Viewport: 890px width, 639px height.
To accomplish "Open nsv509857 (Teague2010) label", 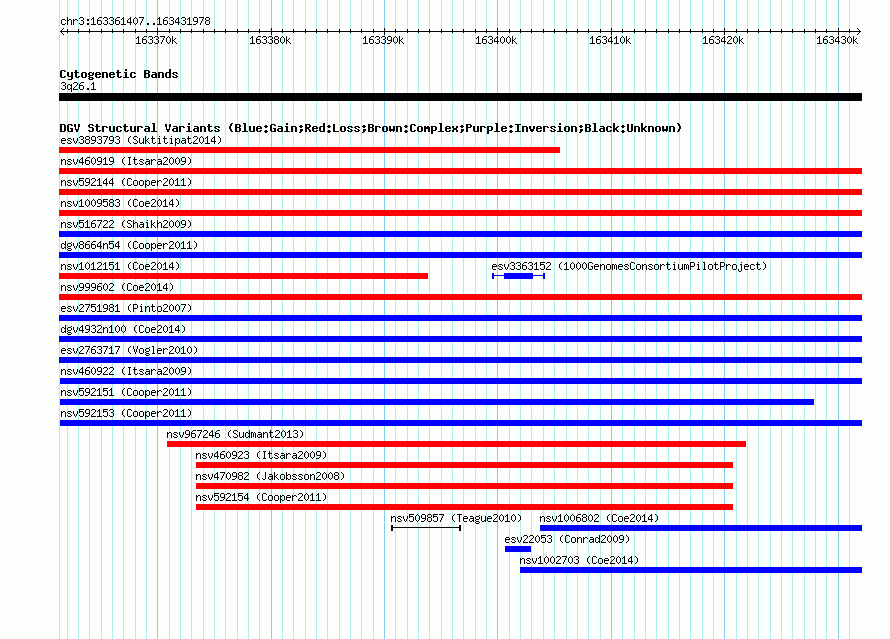I will coord(456,518).
